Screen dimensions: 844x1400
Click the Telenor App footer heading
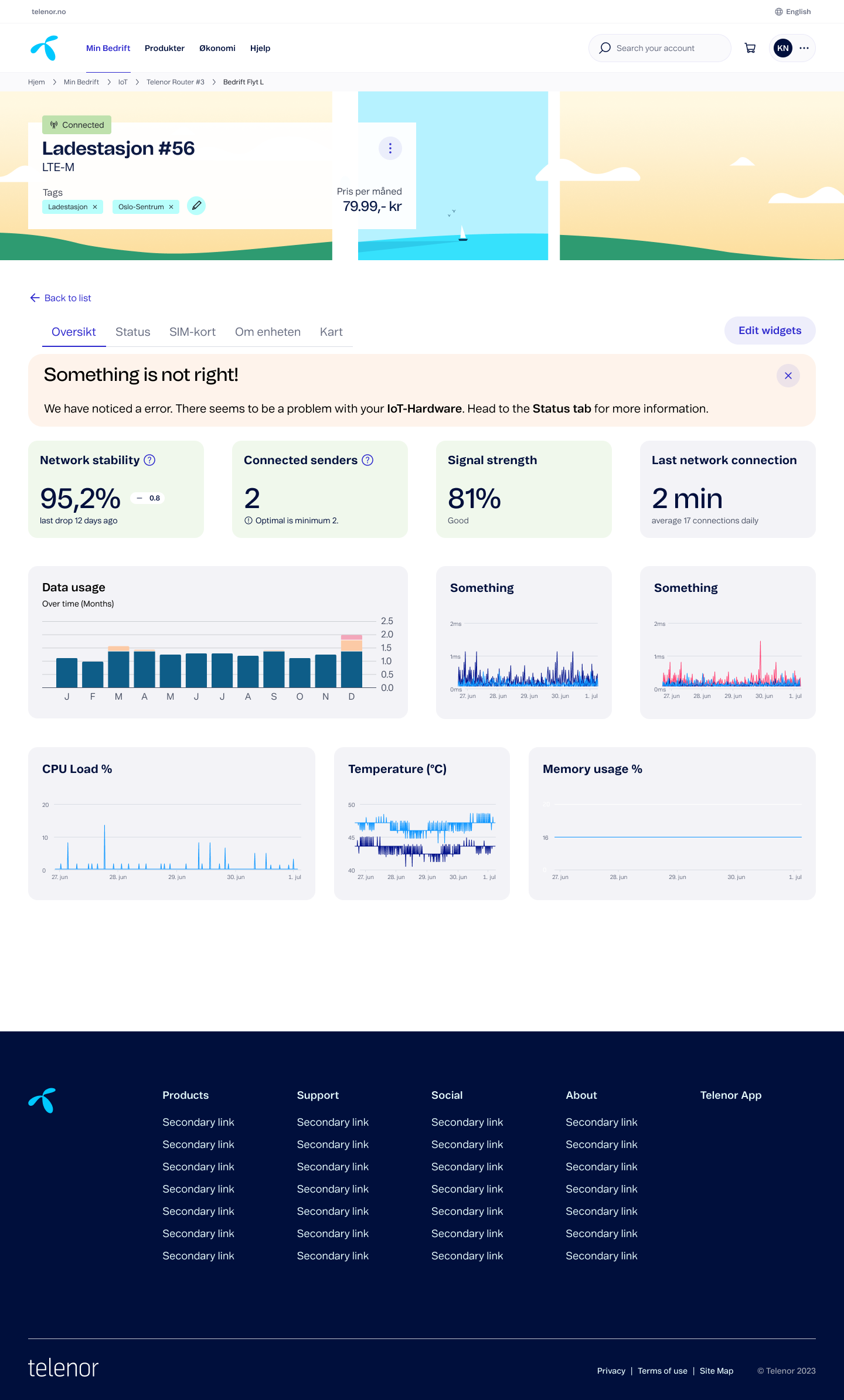tap(731, 1095)
